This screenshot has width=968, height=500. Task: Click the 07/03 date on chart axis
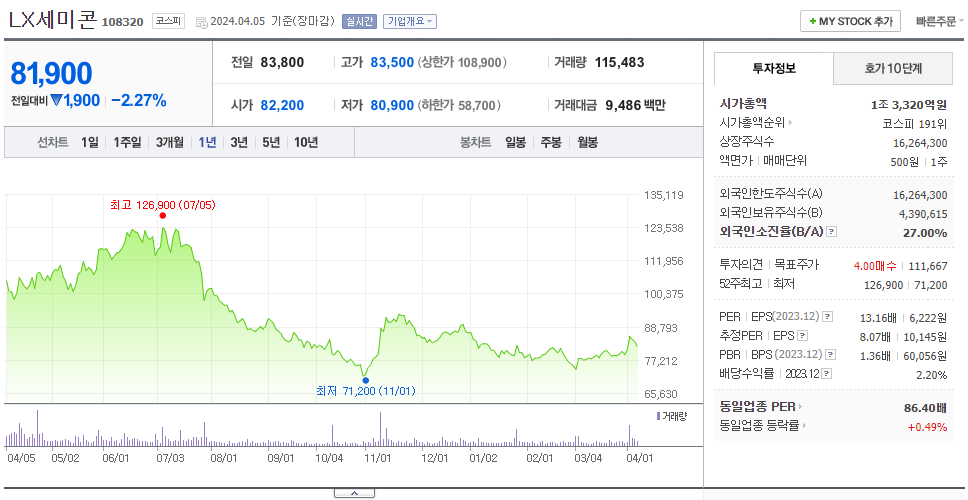coord(170,458)
